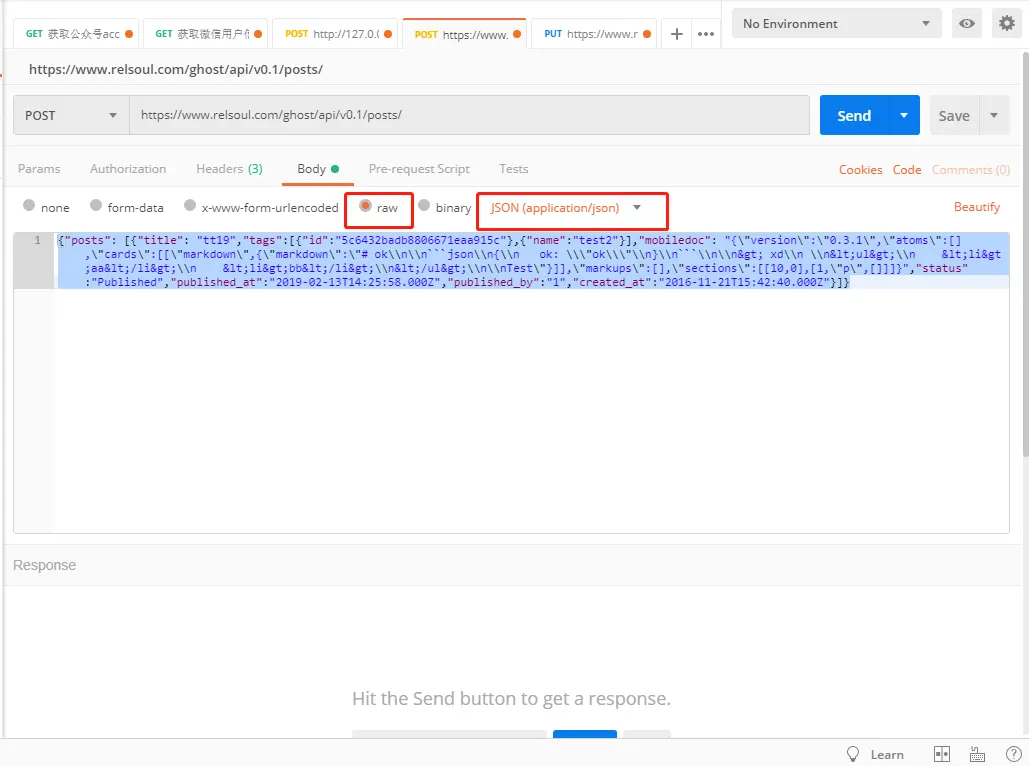Open the Comments (0) link
This screenshot has width=1029, height=766.
[971, 170]
